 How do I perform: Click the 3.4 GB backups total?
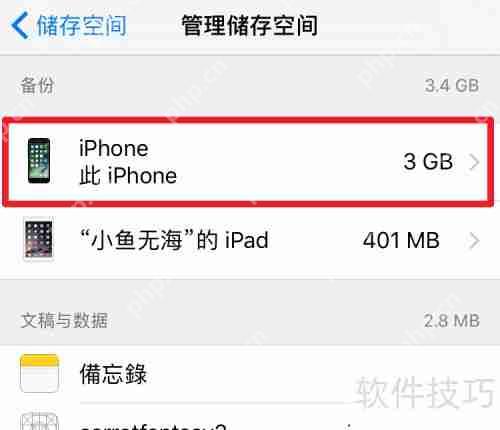point(452,86)
